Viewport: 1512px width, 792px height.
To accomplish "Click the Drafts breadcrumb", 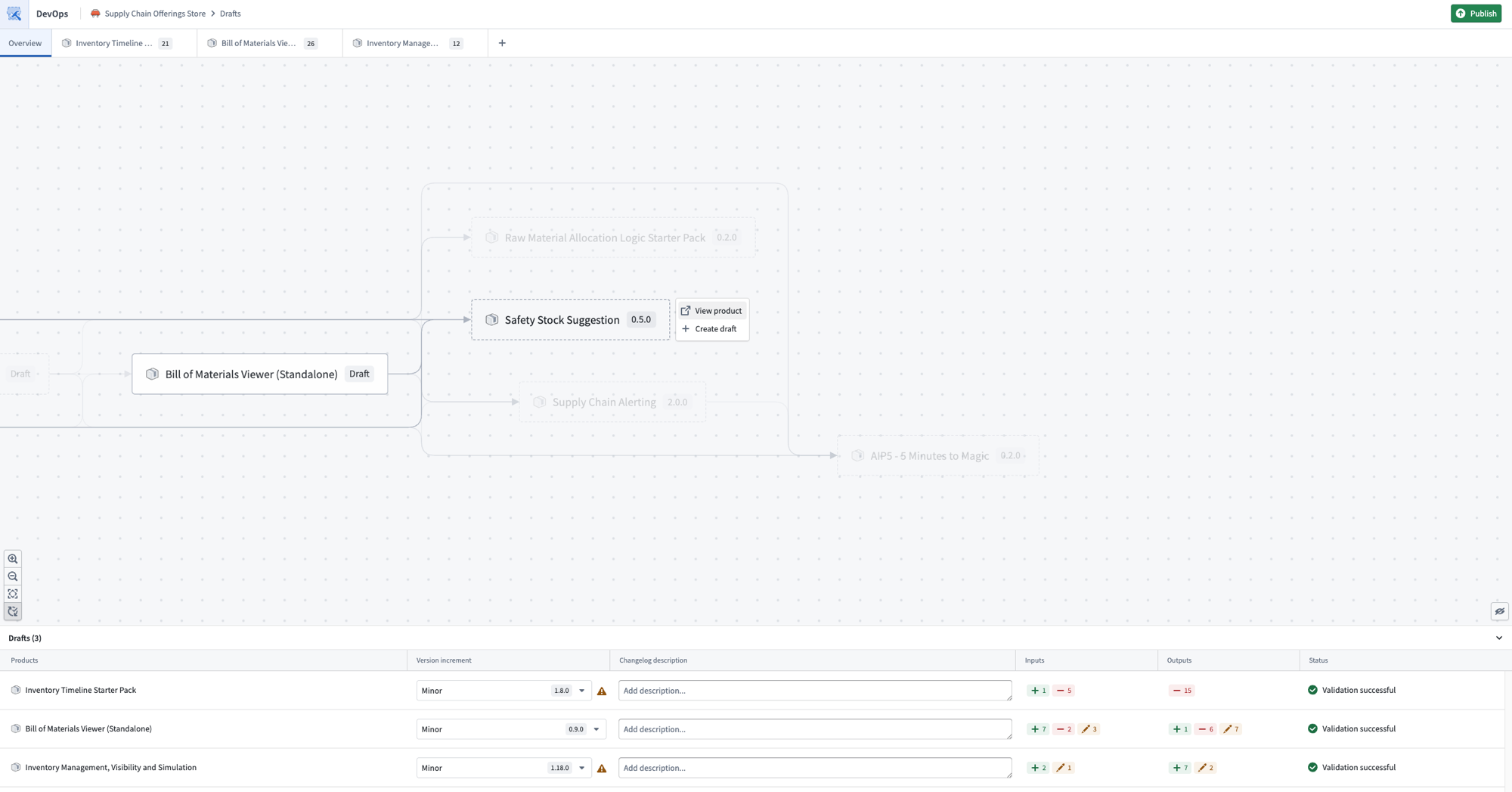I will 231,14.
